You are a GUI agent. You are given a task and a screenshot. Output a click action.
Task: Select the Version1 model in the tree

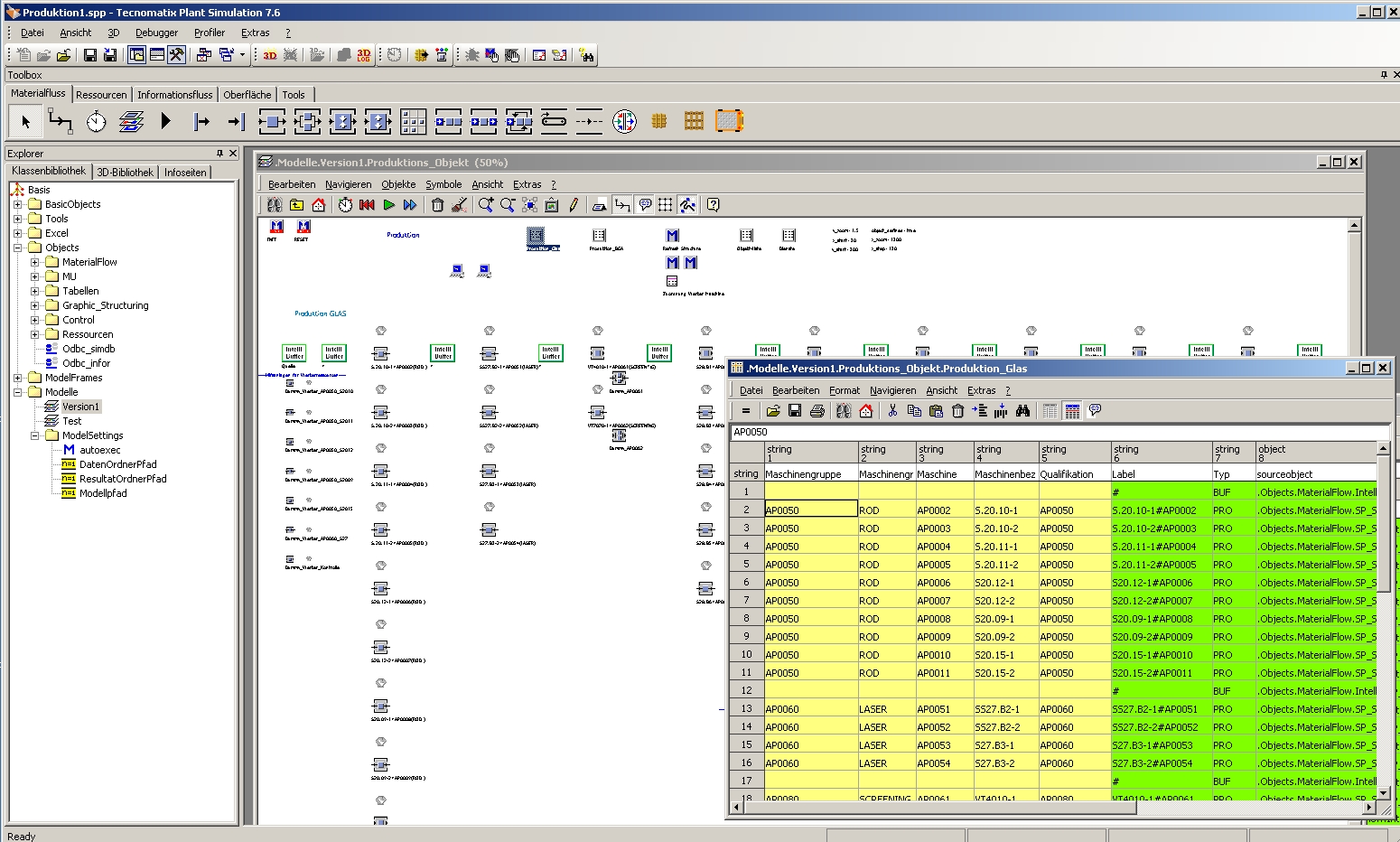coord(80,407)
